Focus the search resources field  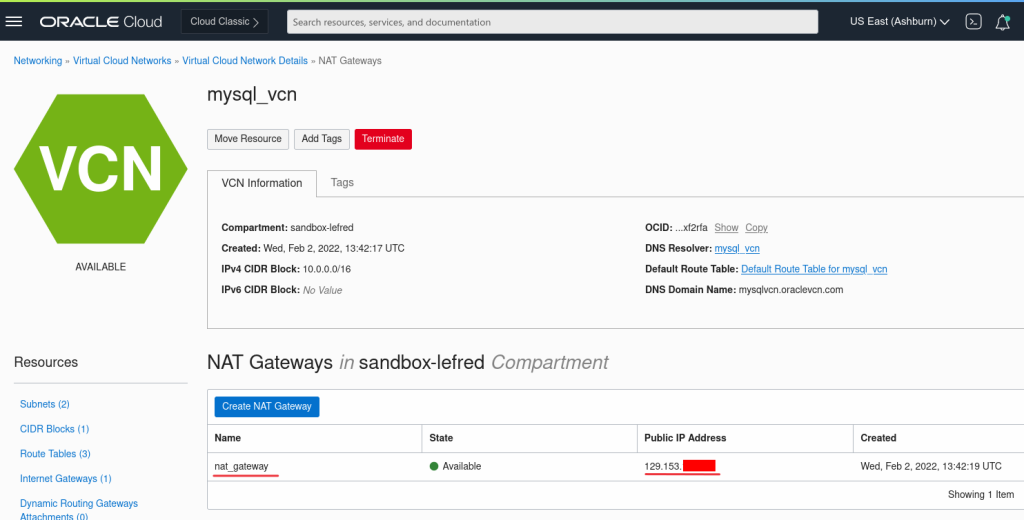click(552, 22)
